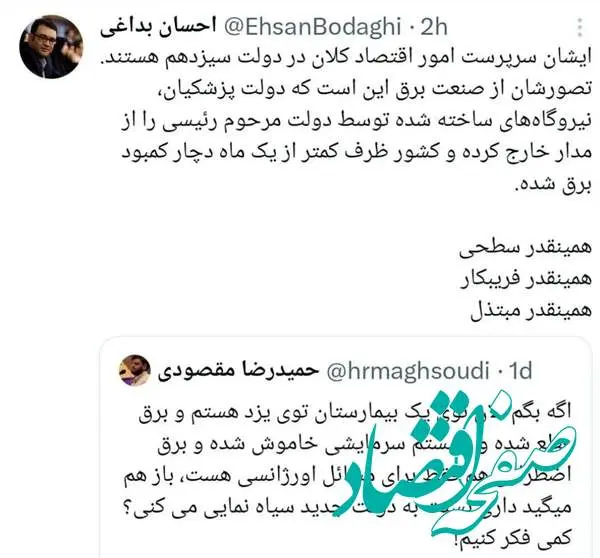Click the @hrmaghsoudi handle in quoted tweet
Screen dimensions: 600x558
pos(408,370)
